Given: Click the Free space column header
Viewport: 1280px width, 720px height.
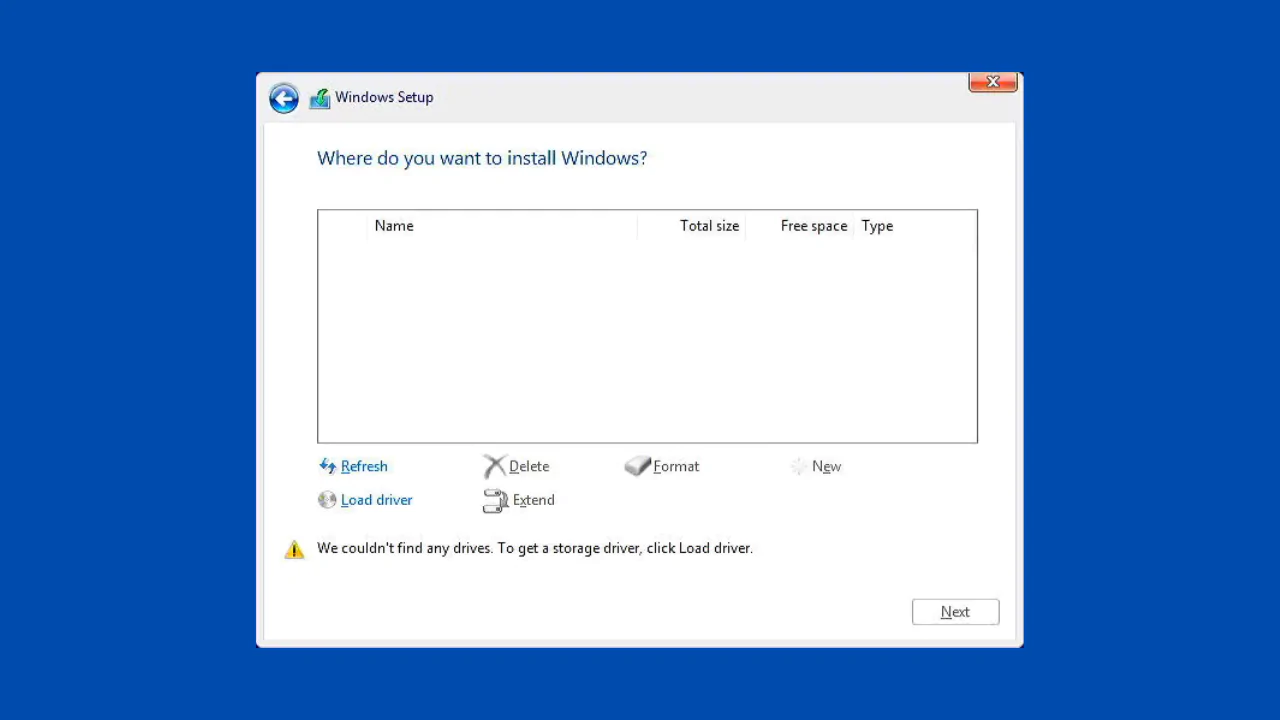Looking at the screenshot, I should [x=800, y=226].
